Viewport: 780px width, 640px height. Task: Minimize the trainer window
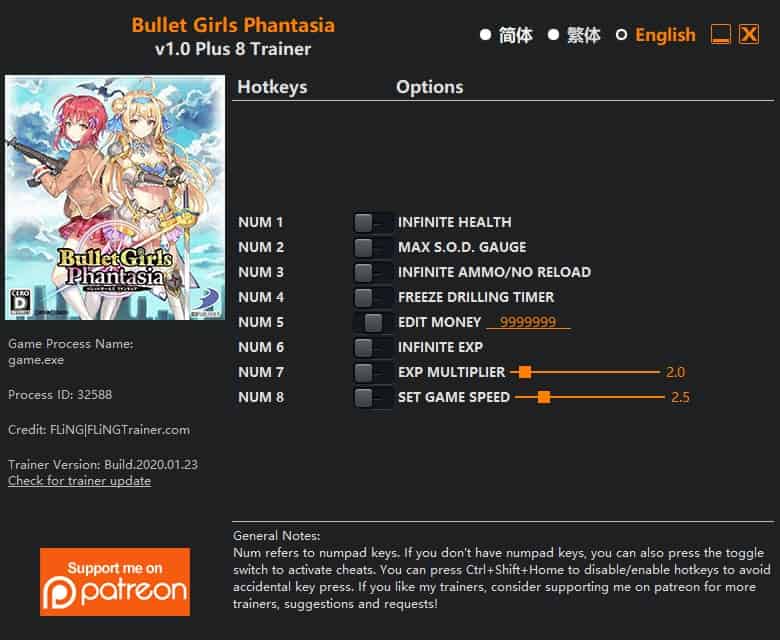point(720,35)
